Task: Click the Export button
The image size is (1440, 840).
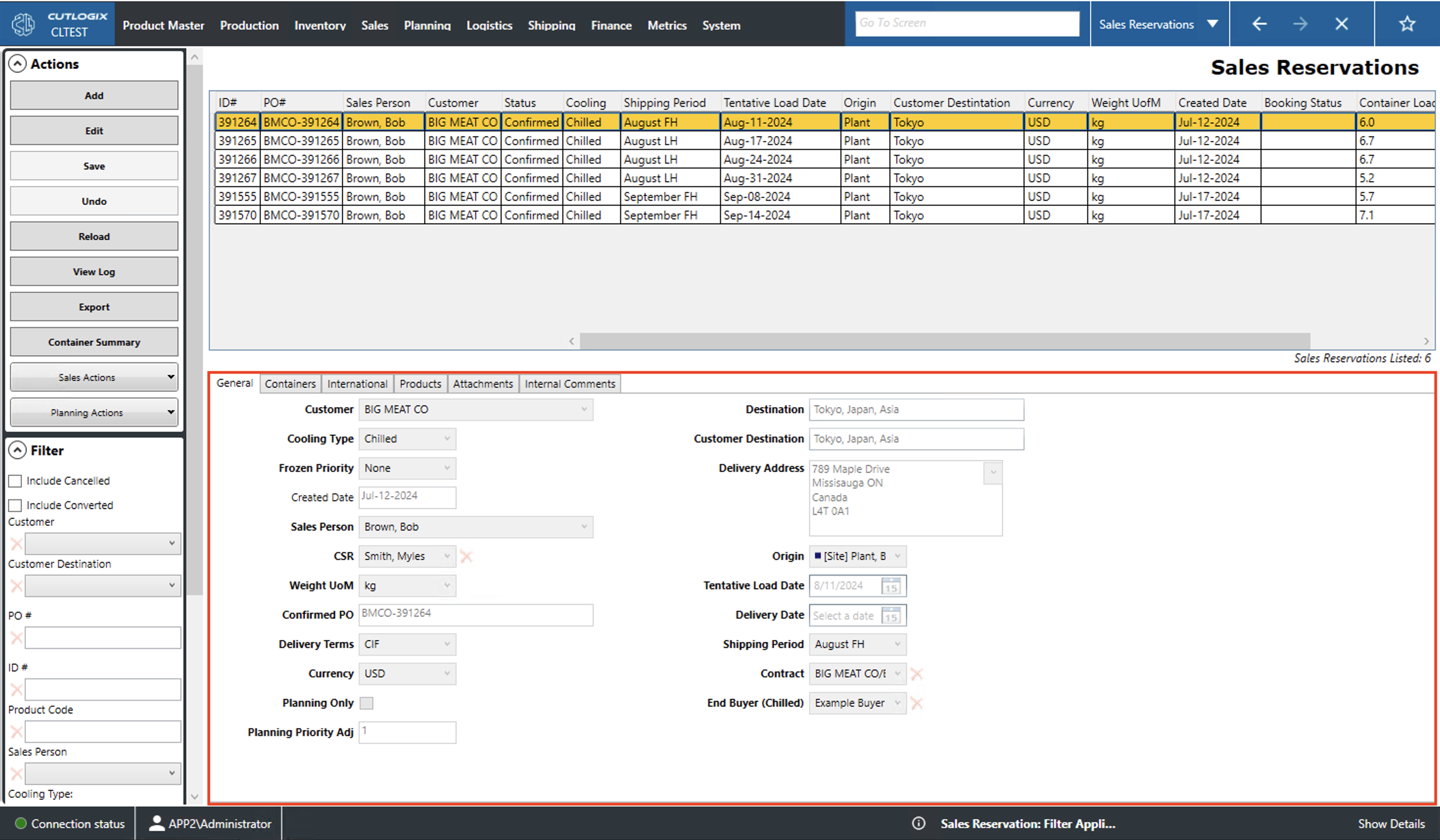Action: click(x=94, y=306)
